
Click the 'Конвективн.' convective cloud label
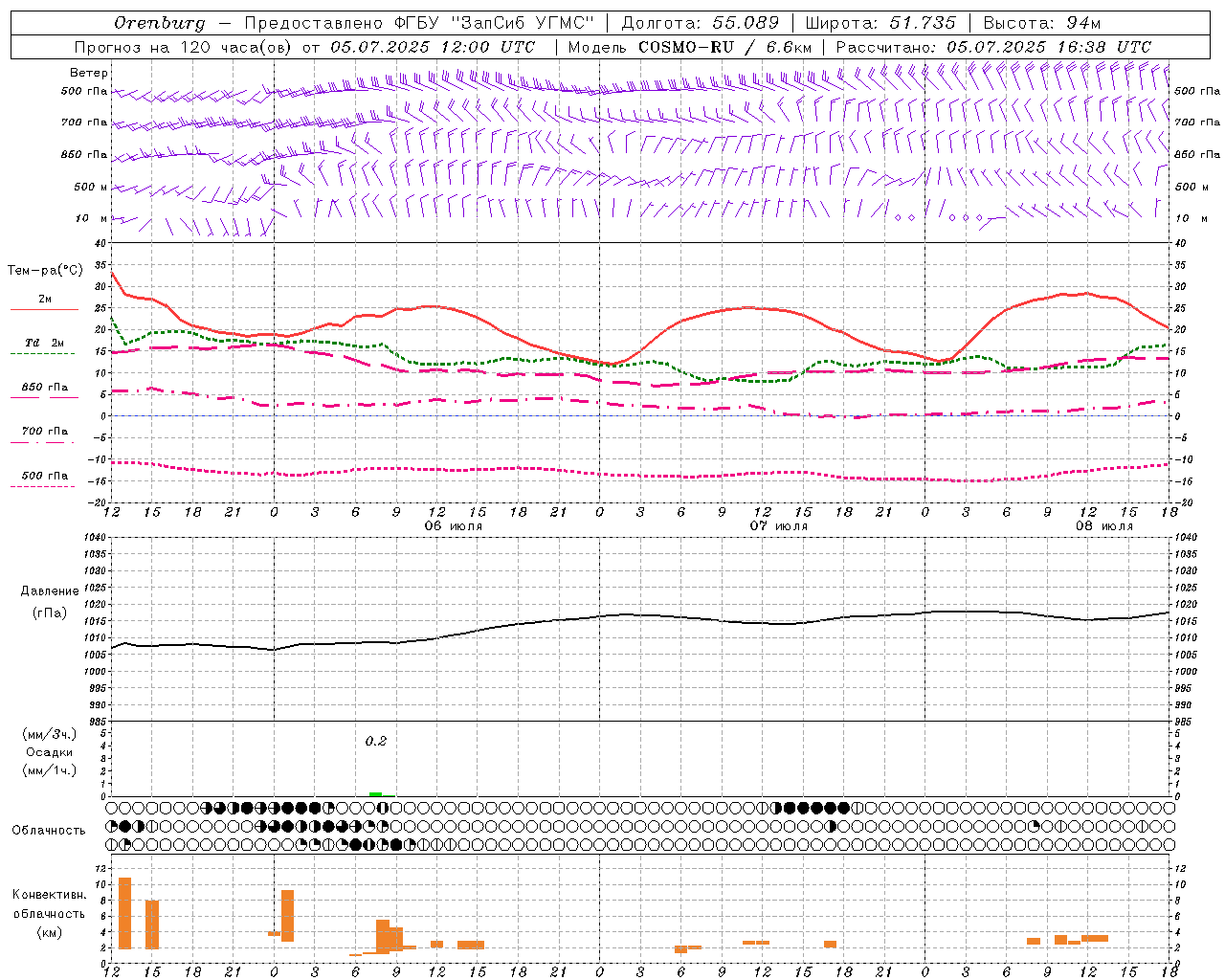50,895
